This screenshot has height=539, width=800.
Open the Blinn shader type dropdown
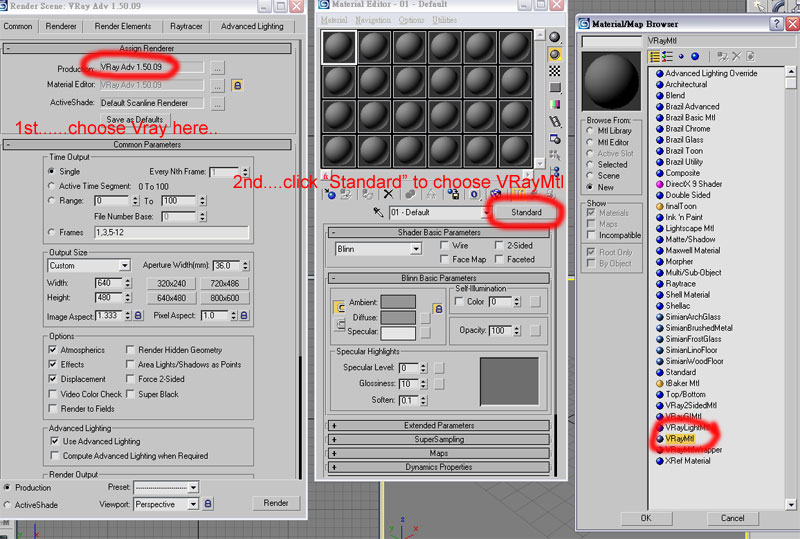click(x=416, y=249)
